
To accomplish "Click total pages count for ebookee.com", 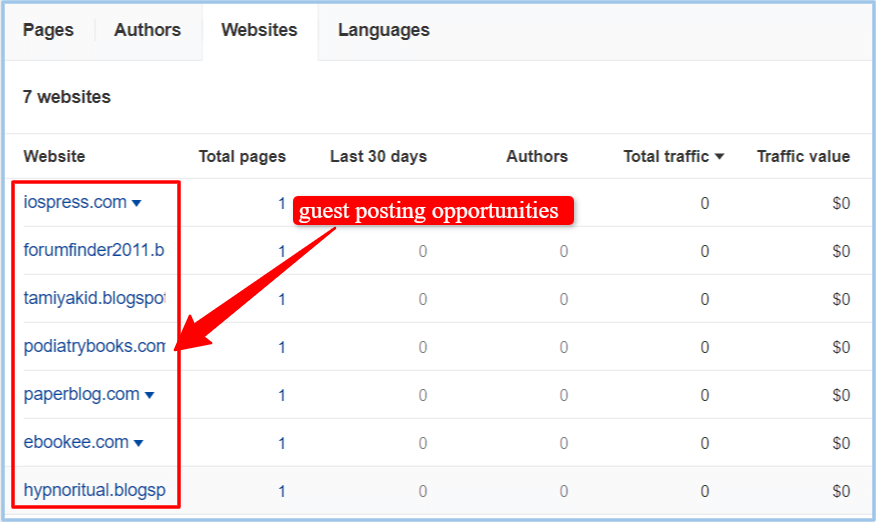I will 282,444.
